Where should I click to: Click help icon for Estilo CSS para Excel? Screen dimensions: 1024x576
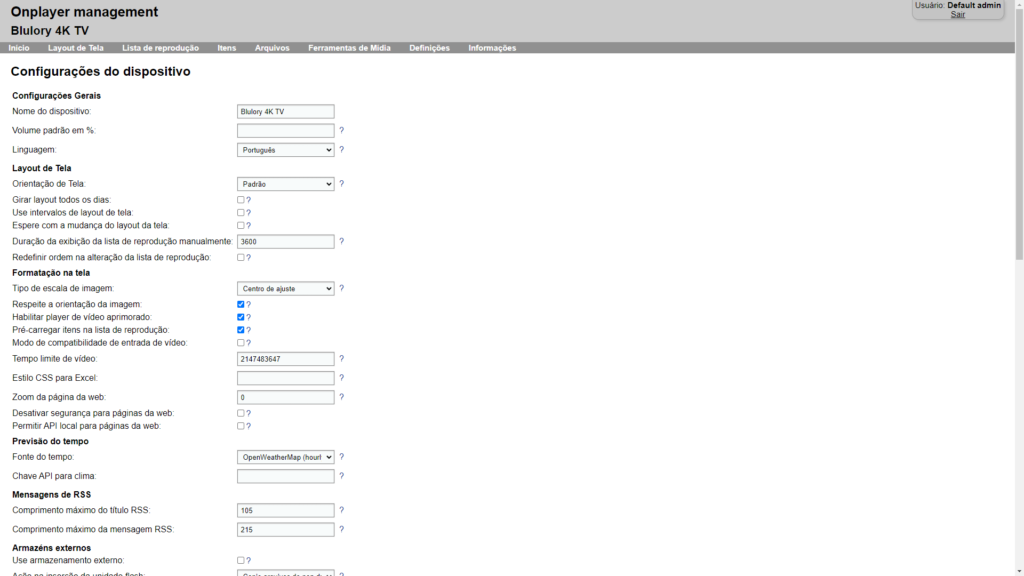pyautogui.click(x=342, y=377)
